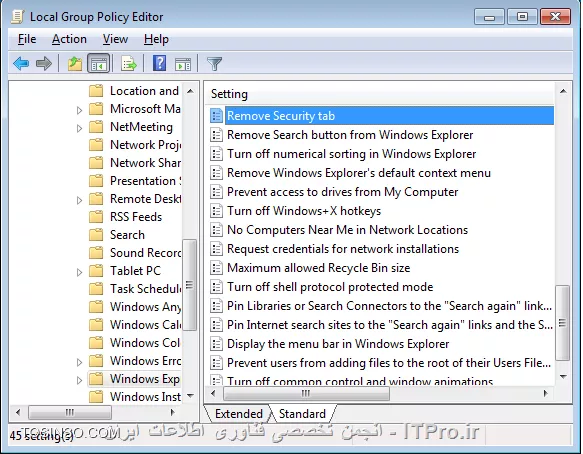Click the Filter funnel icon
Image resolution: width=583 pixels, height=454 pixels.
click(214, 64)
